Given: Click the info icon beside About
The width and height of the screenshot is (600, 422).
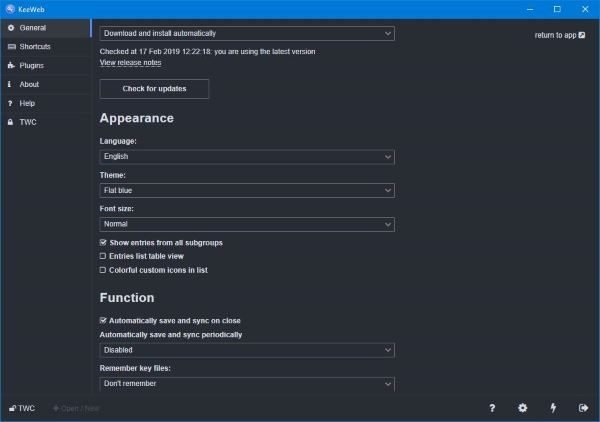Looking at the screenshot, I should click(10, 84).
